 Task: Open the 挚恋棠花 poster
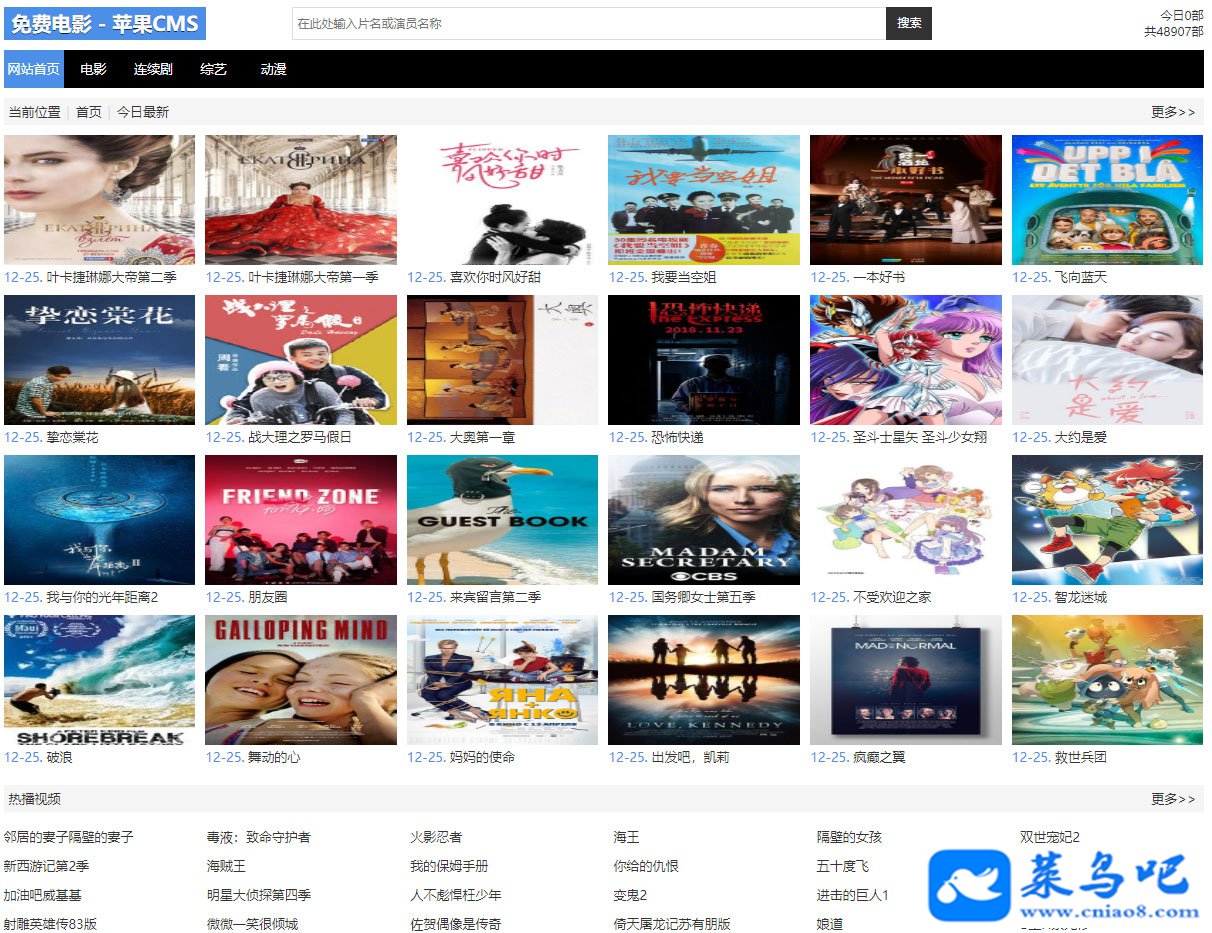pos(100,360)
